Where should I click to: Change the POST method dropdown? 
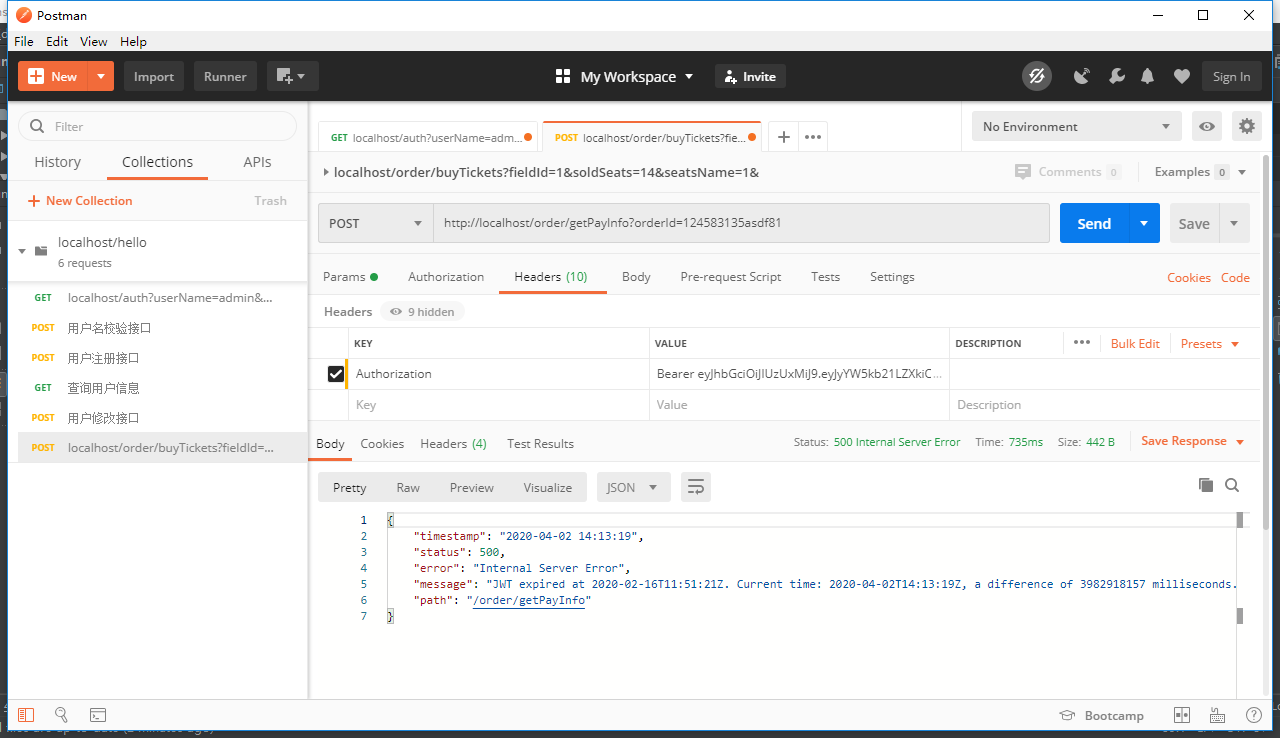coord(375,223)
